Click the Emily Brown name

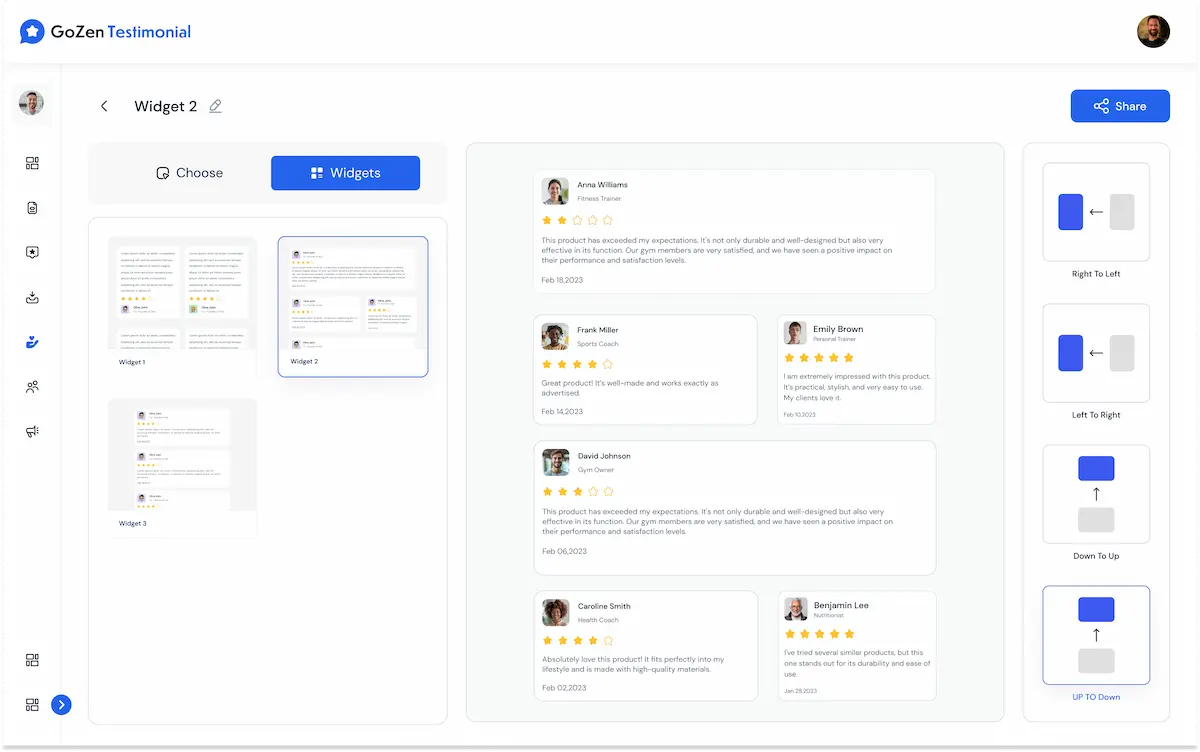click(x=838, y=329)
